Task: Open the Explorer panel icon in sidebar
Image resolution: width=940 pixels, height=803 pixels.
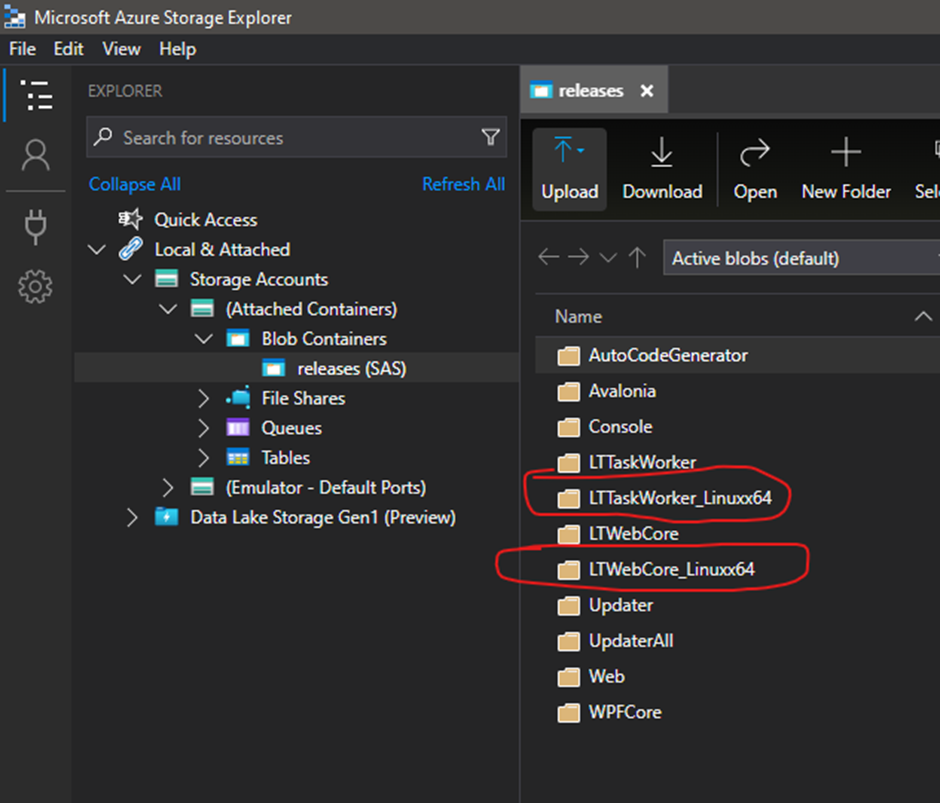Action: tap(36, 95)
